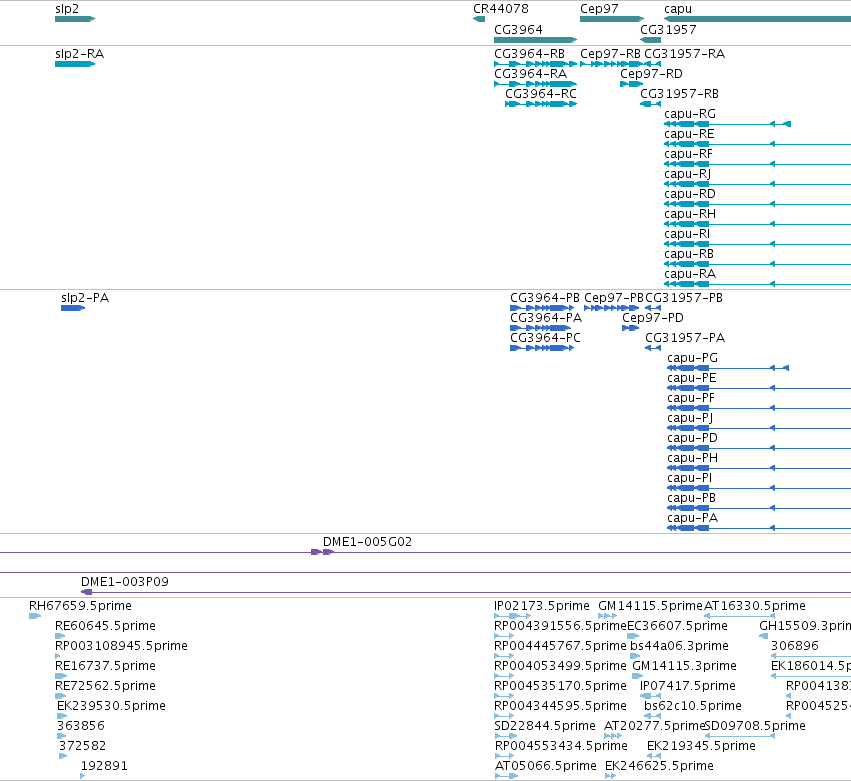This screenshot has width=851, height=781.
Task: Click the slp2-PA protein feature
Action: (73, 308)
